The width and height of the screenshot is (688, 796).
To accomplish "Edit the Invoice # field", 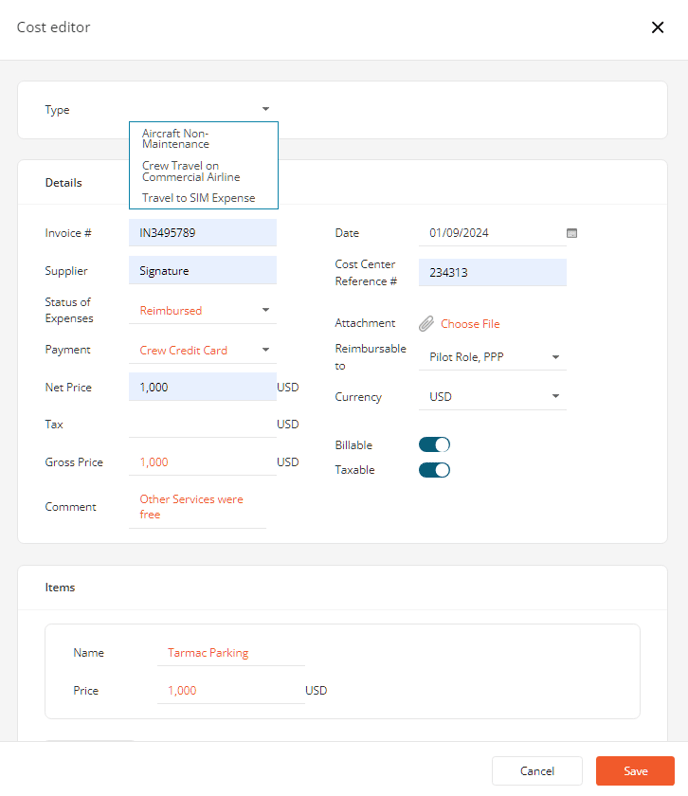I will 203,233.
